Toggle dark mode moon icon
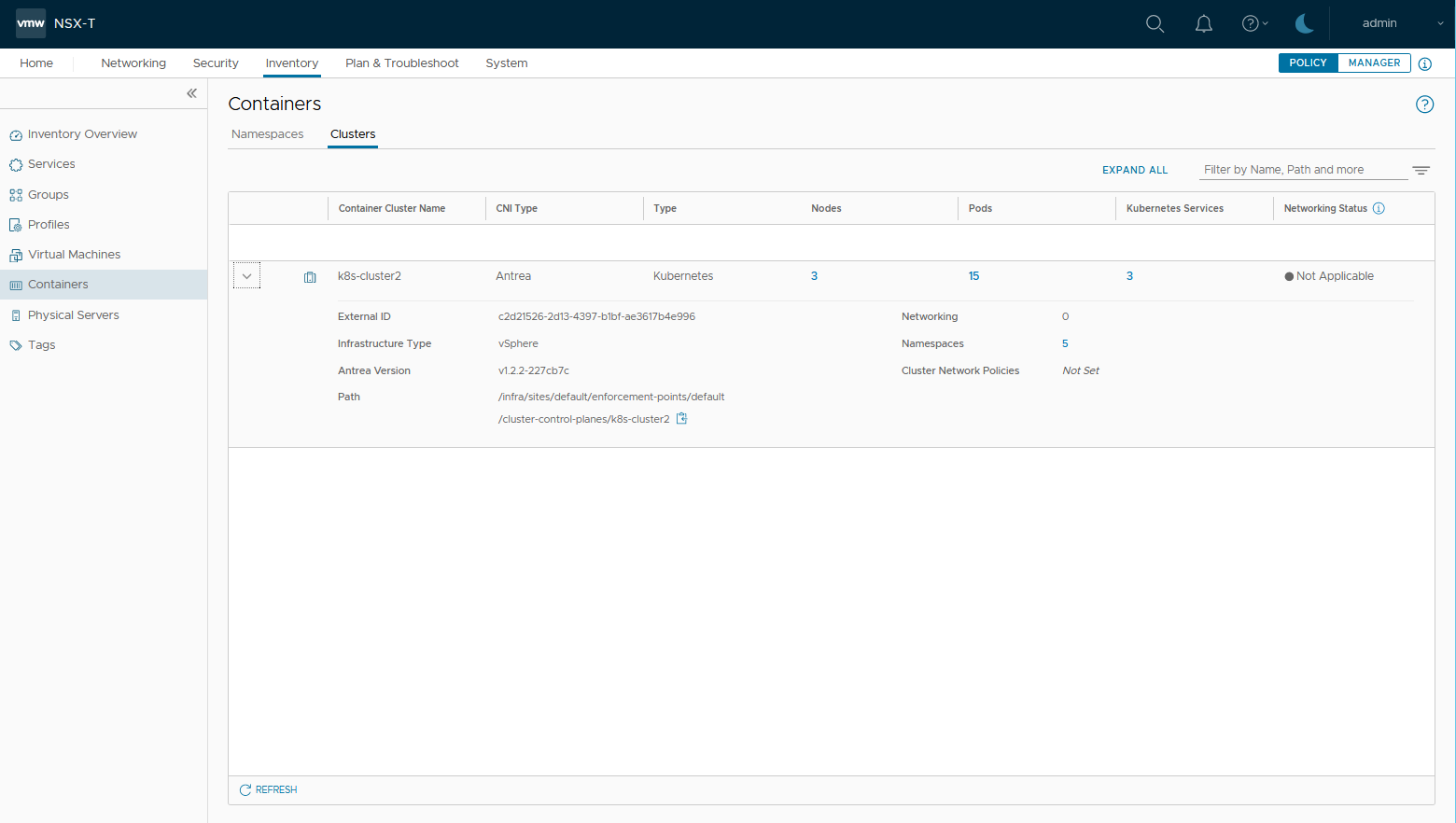 1305,23
